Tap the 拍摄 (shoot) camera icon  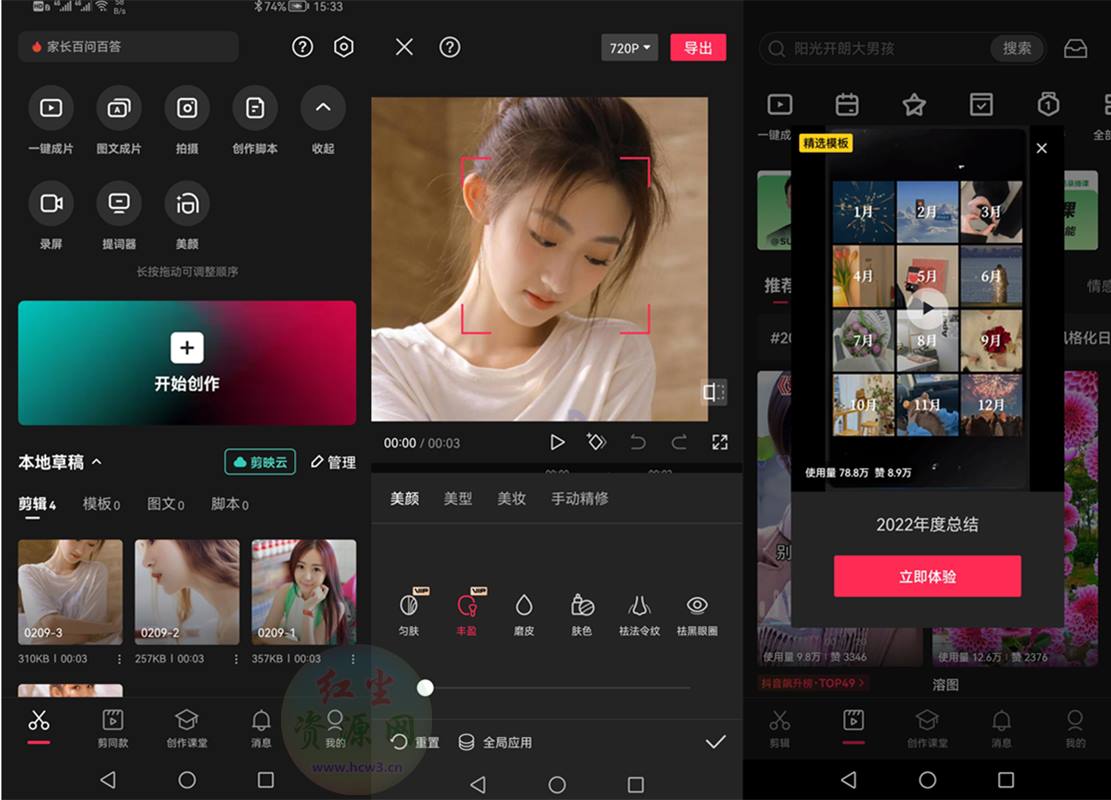187,110
